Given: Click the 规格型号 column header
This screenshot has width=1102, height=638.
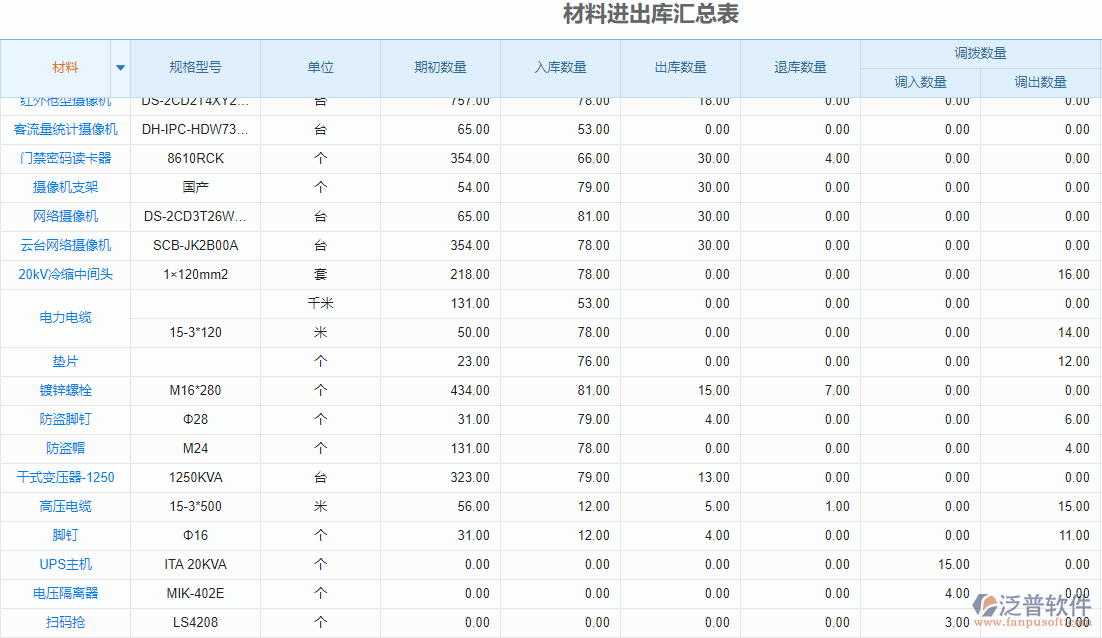Looking at the screenshot, I should [x=196, y=65].
